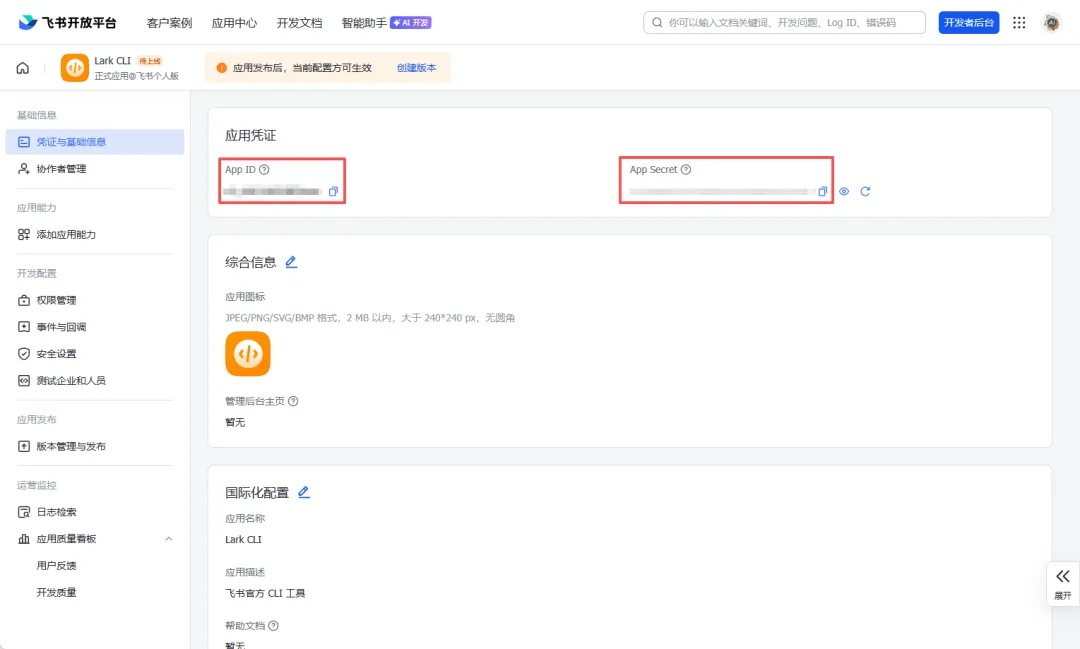The width and height of the screenshot is (1080, 649).
Task: Open 用户反馈 sub-item
Action: pyautogui.click(x=56, y=566)
